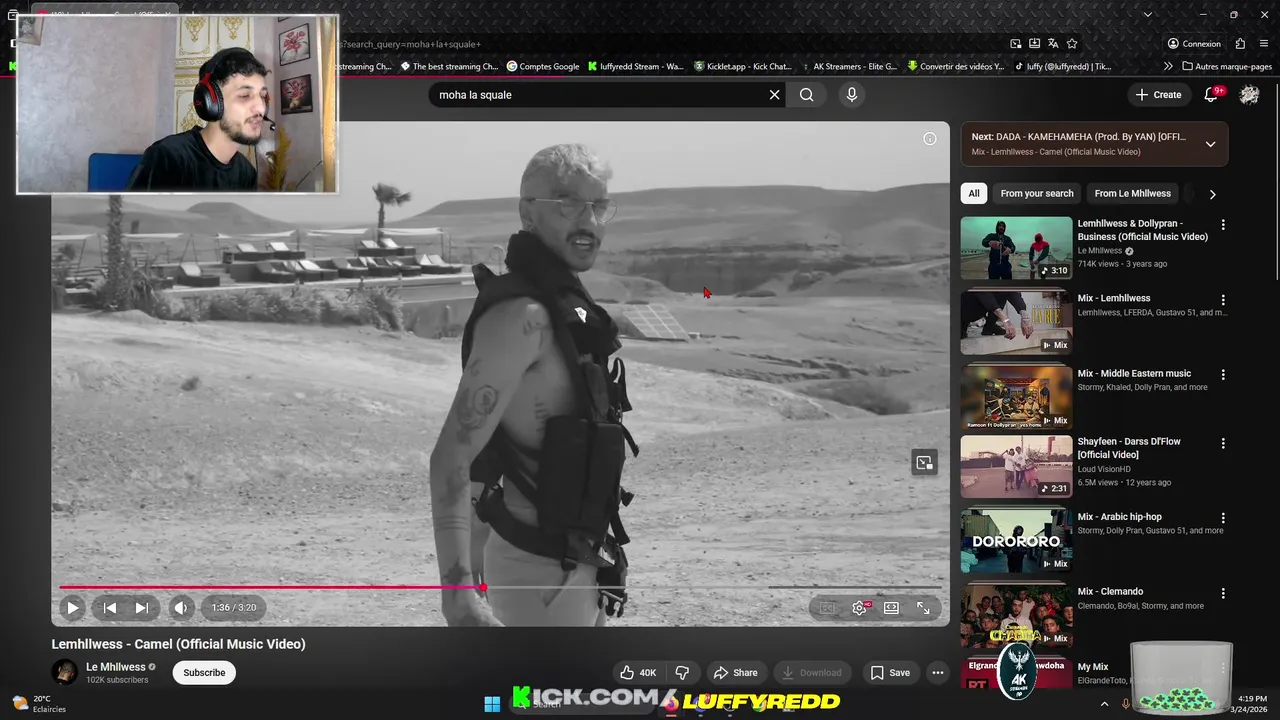Click the Download button
Screen dimensions: 1280x720
coord(811,673)
